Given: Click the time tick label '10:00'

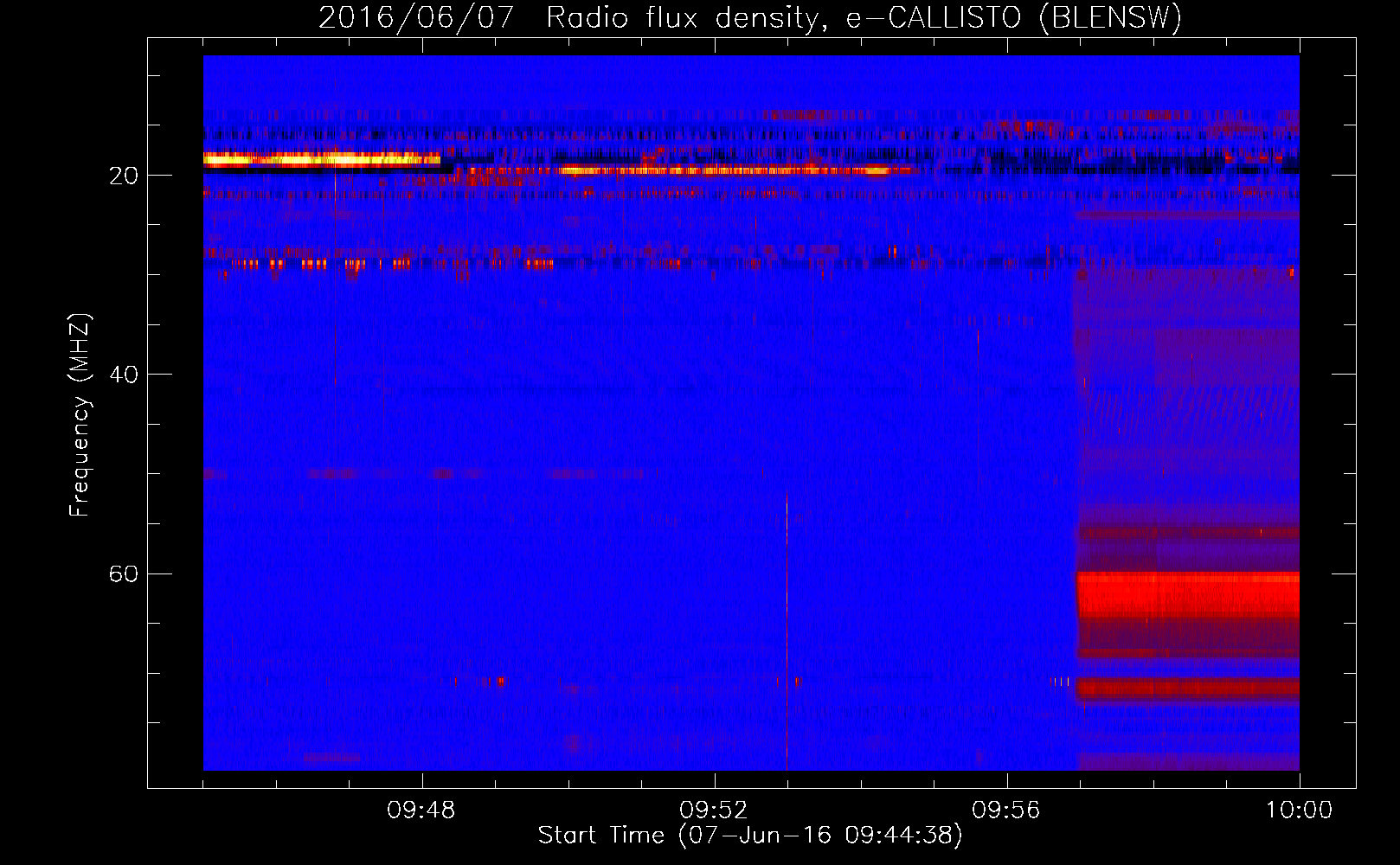Looking at the screenshot, I should 1299,811.
